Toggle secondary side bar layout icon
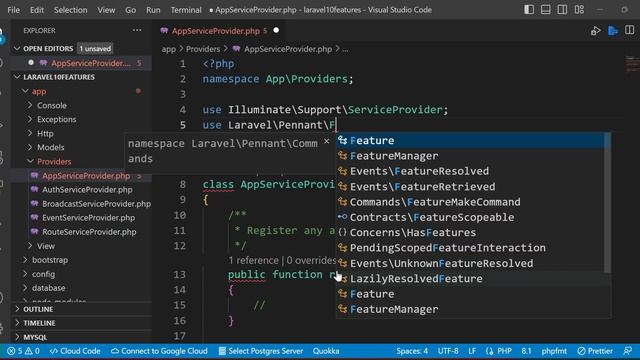The image size is (640, 360). 562,9
